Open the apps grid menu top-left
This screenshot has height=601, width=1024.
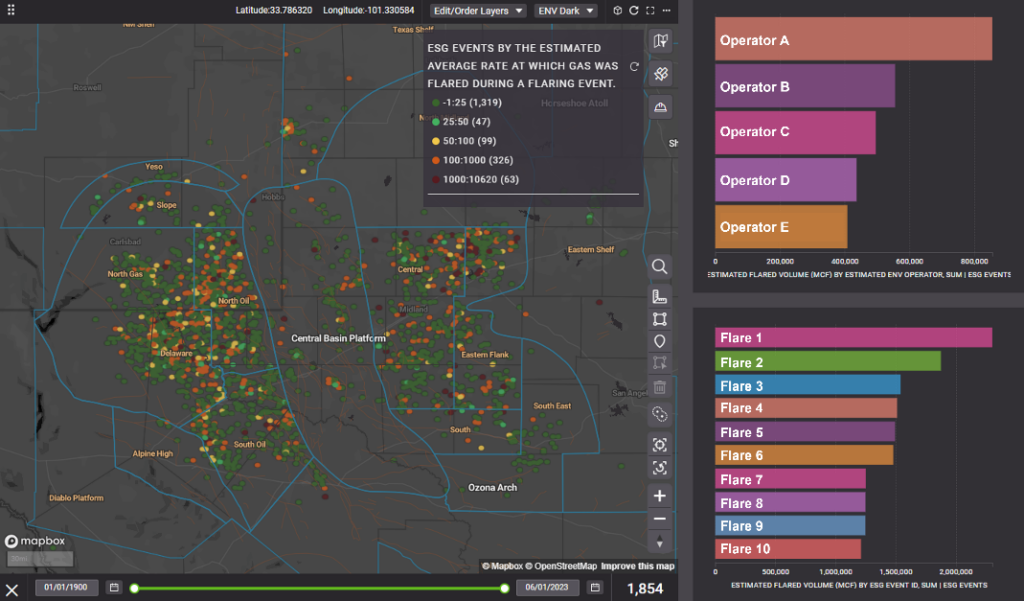[9, 10]
